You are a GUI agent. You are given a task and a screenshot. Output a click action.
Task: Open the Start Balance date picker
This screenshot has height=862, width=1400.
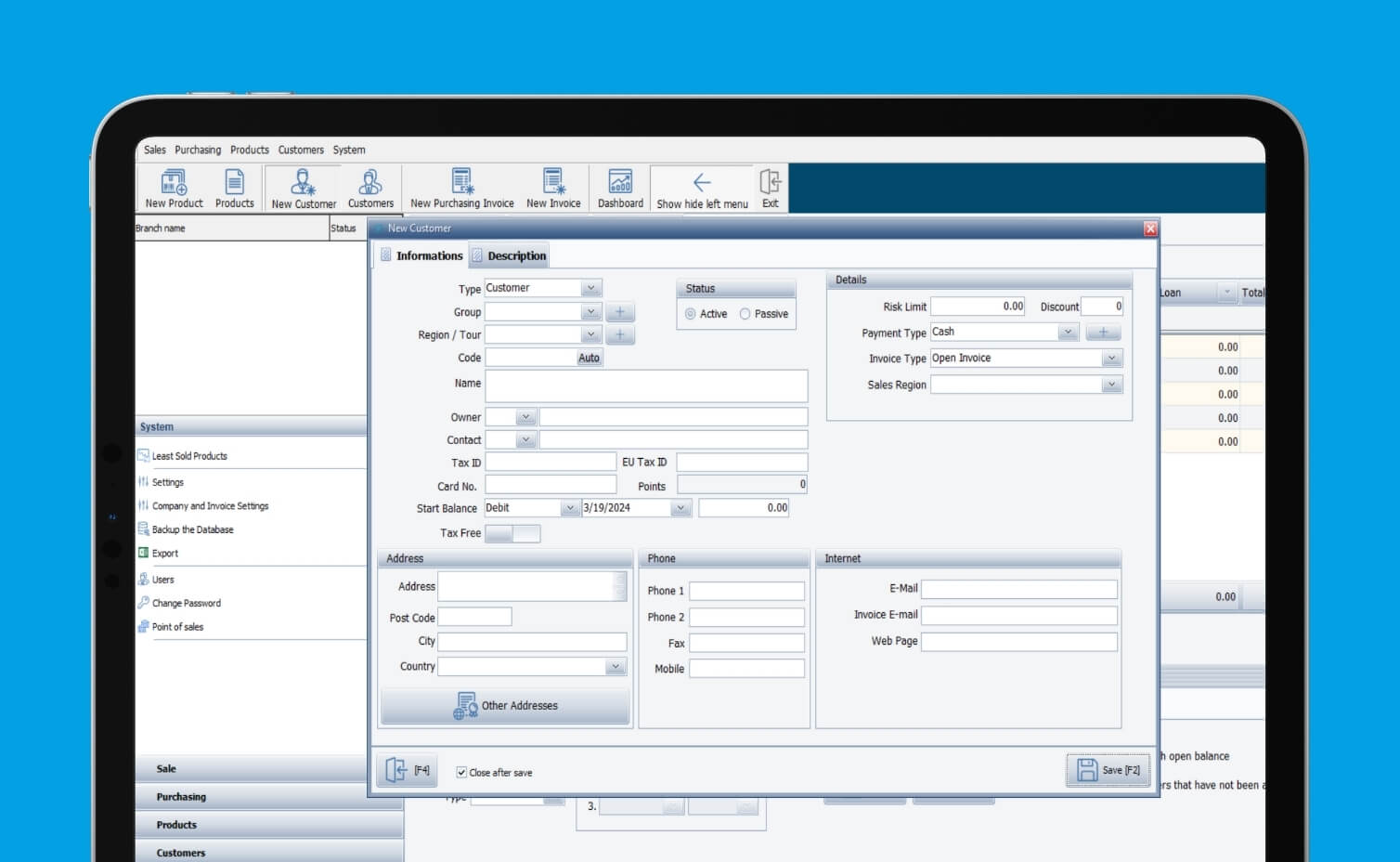[x=681, y=508]
